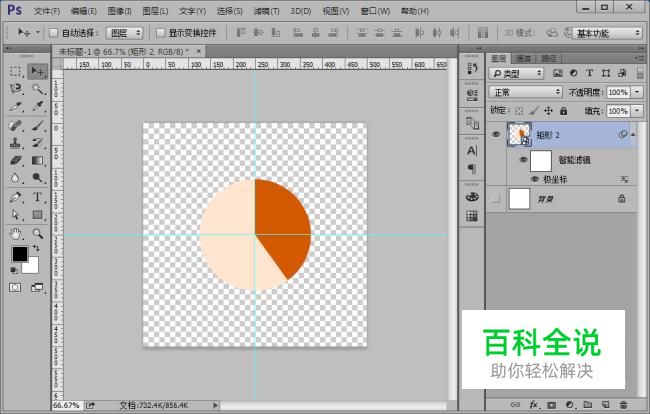
Task: Select the Eyedropper tool
Action: [x=37, y=107]
